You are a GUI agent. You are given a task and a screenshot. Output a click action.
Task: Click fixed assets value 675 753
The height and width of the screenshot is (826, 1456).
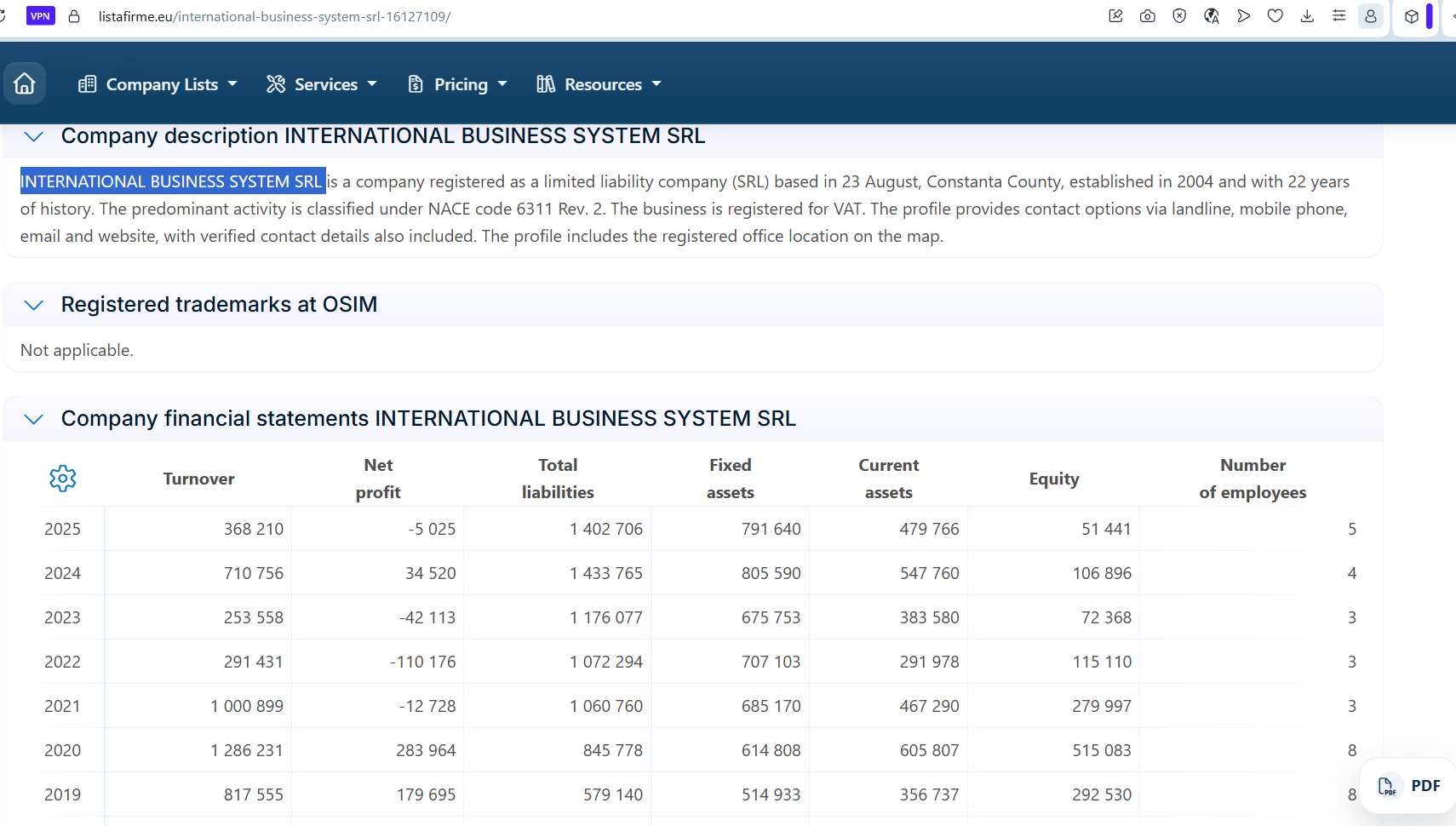(771, 617)
